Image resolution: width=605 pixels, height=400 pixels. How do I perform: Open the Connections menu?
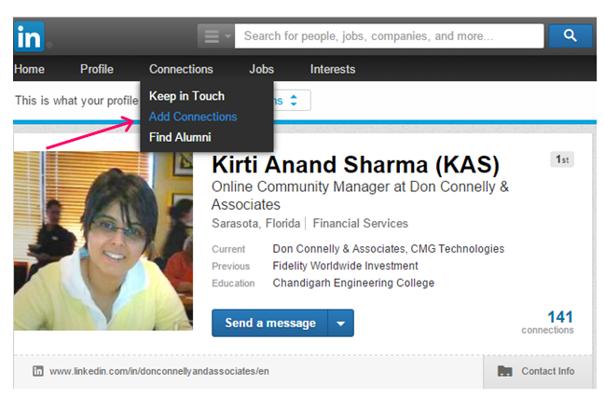tap(181, 69)
